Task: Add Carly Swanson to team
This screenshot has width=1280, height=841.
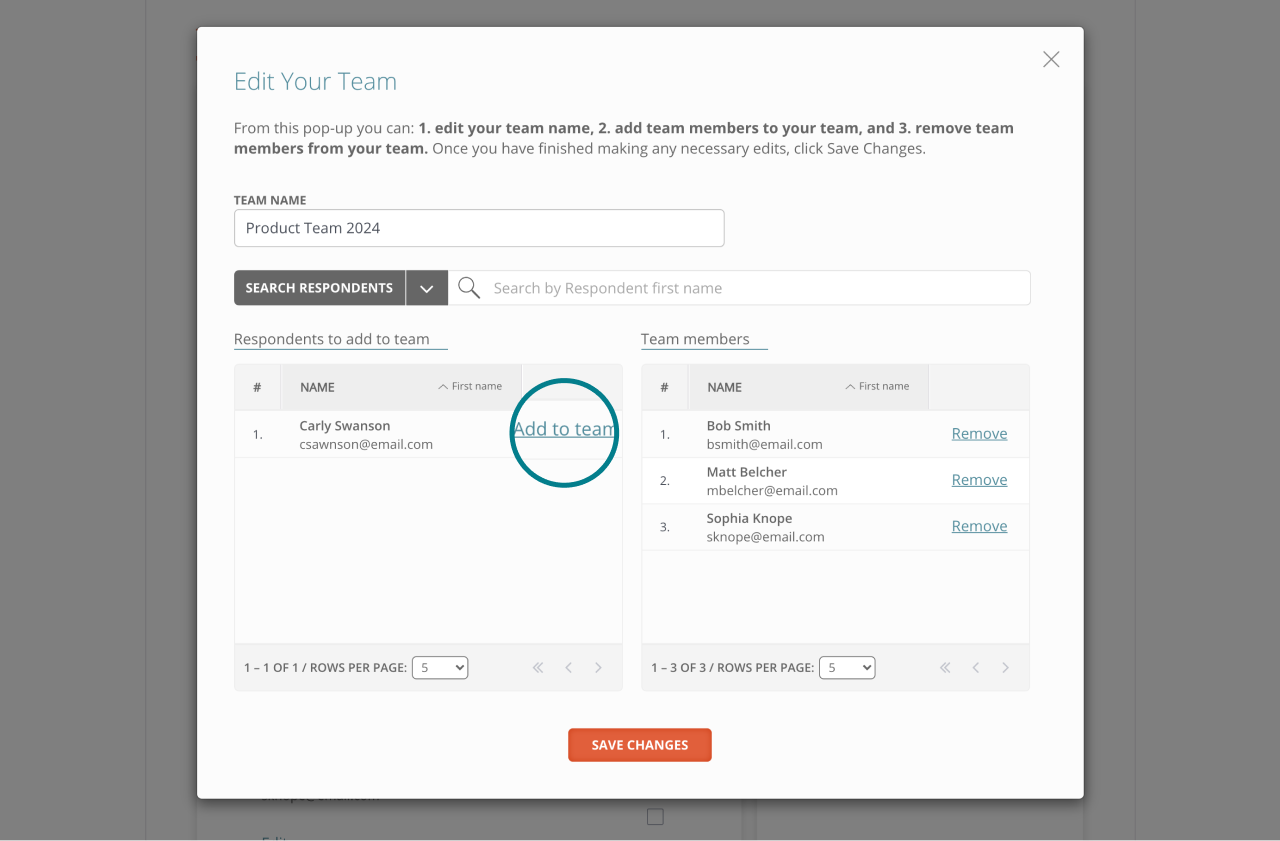Action: point(564,429)
